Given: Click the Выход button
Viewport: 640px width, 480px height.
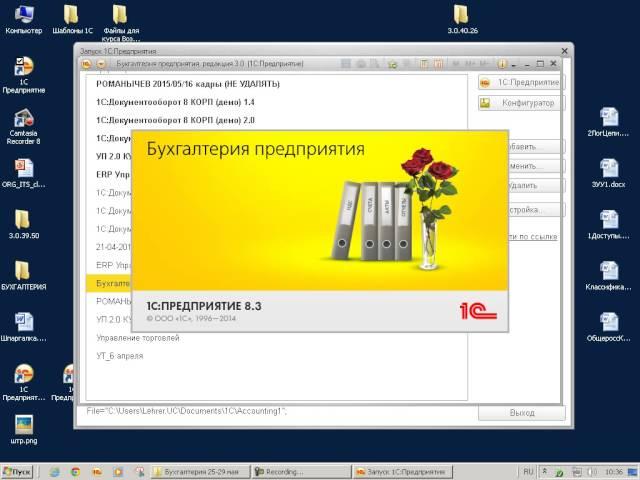Looking at the screenshot, I should [x=521, y=412].
